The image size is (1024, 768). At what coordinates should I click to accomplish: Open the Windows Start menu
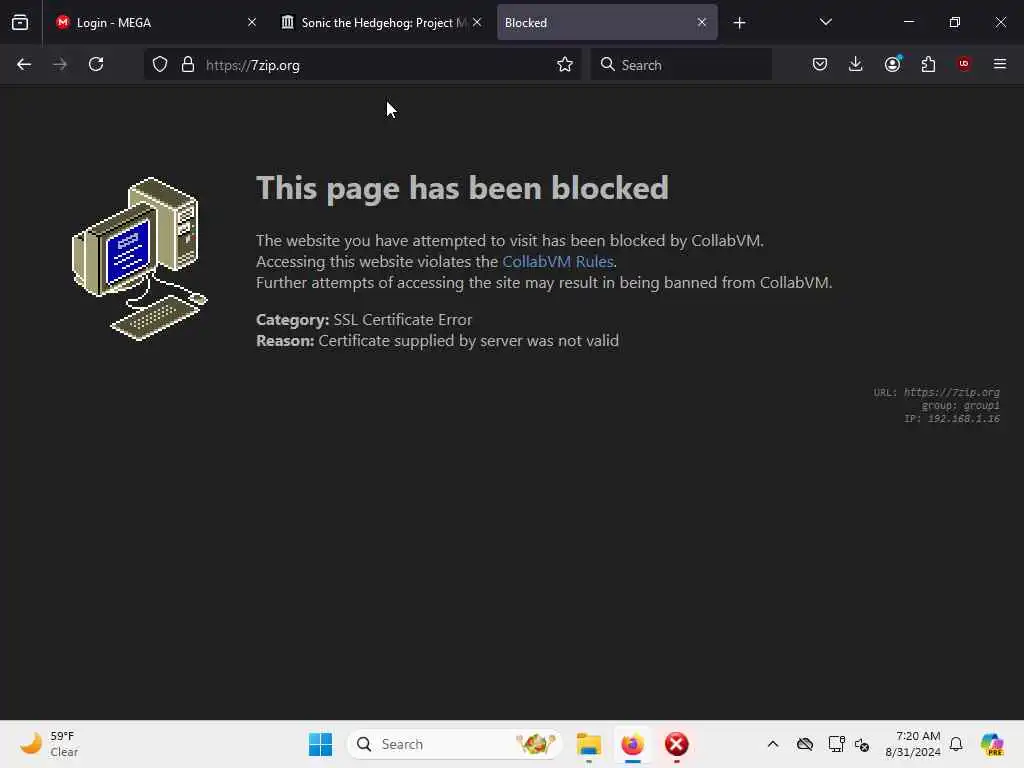click(x=321, y=744)
